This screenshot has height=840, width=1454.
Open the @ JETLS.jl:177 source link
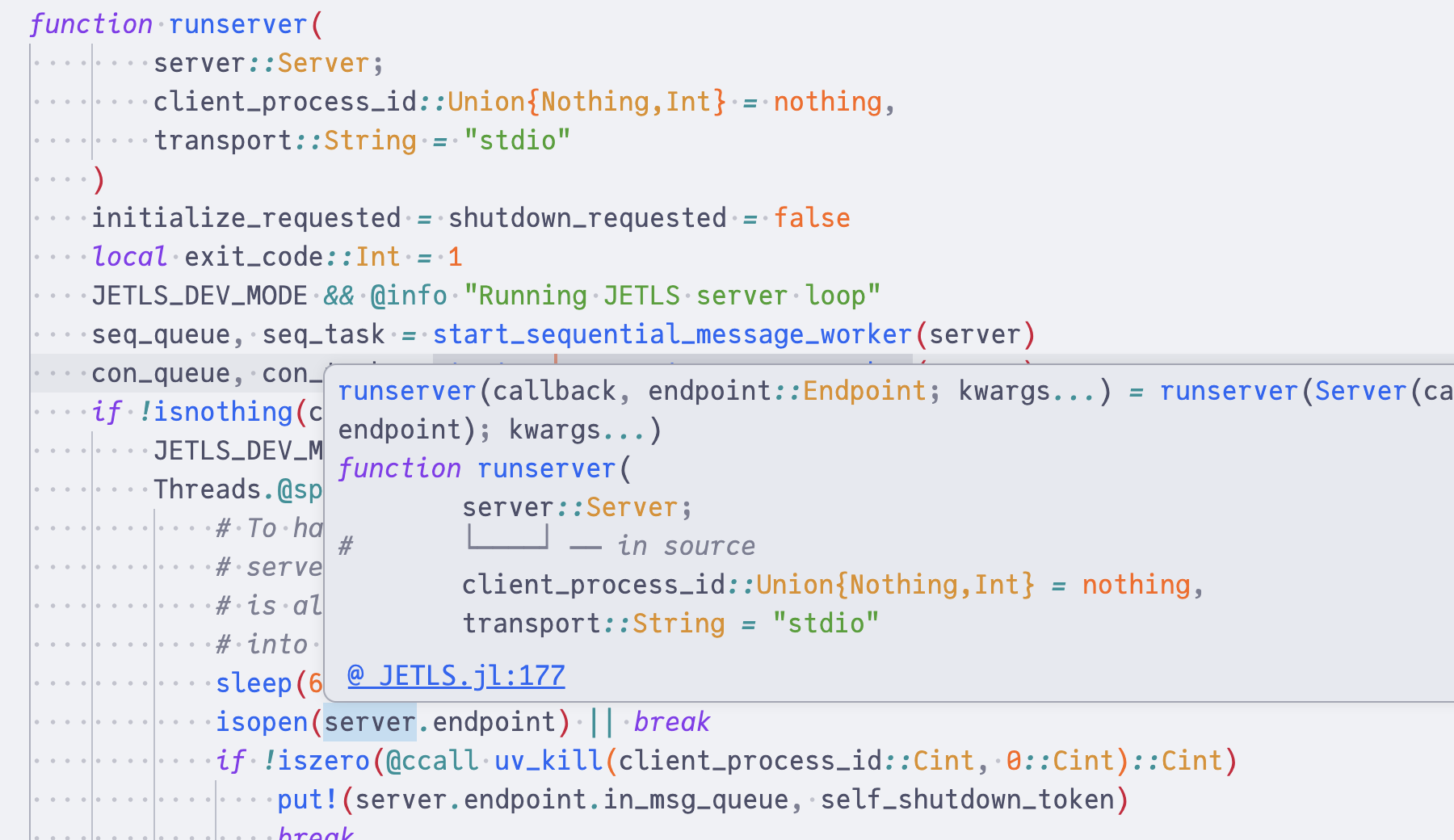click(x=456, y=675)
